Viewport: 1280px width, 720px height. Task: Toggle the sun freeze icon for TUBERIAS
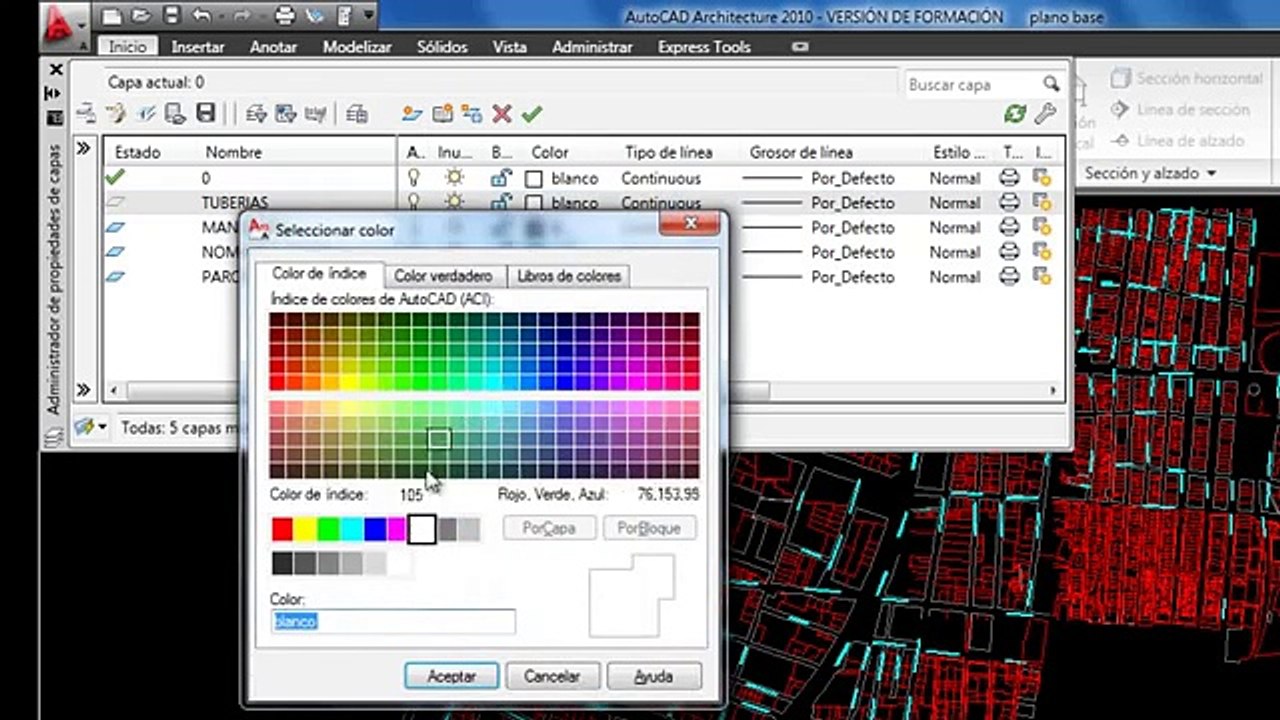pyautogui.click(x=455, y=202)
